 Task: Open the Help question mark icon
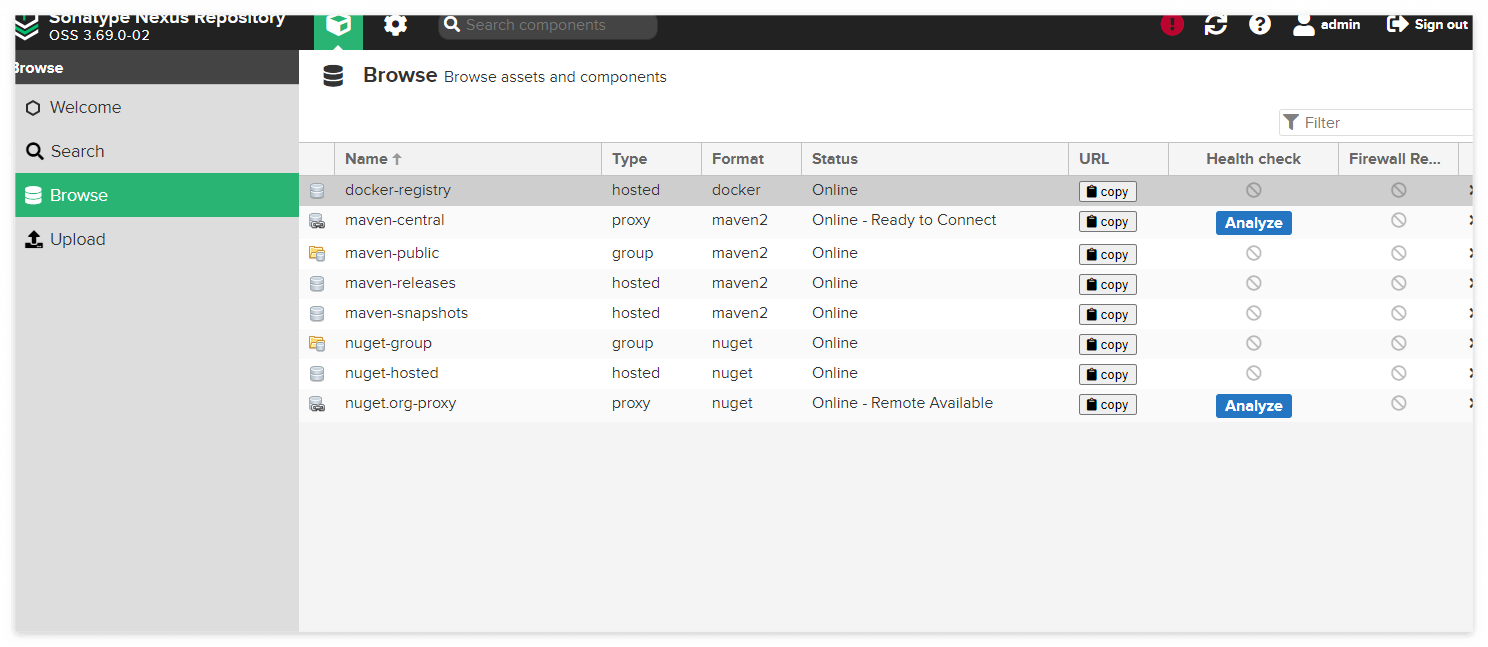(x=1260, y=25)
